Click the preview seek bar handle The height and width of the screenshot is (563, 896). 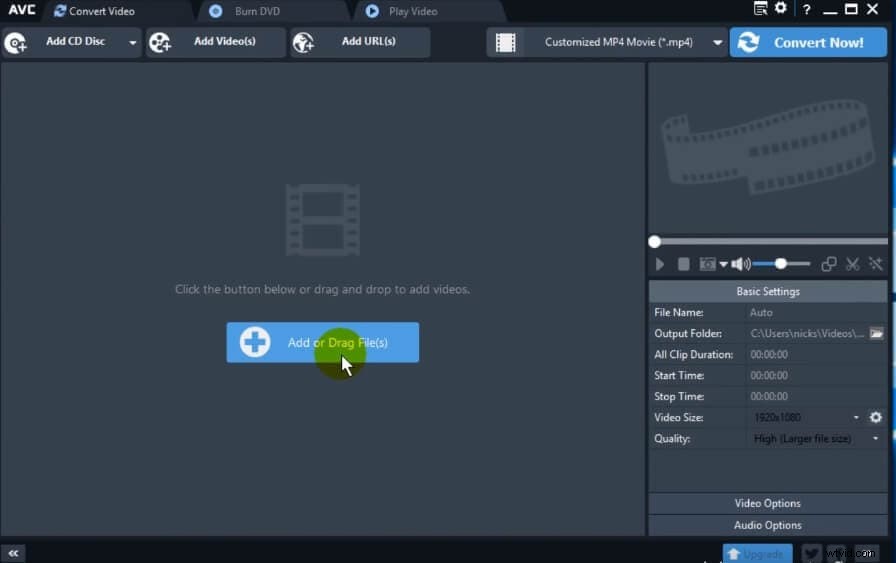click(655, 242)
